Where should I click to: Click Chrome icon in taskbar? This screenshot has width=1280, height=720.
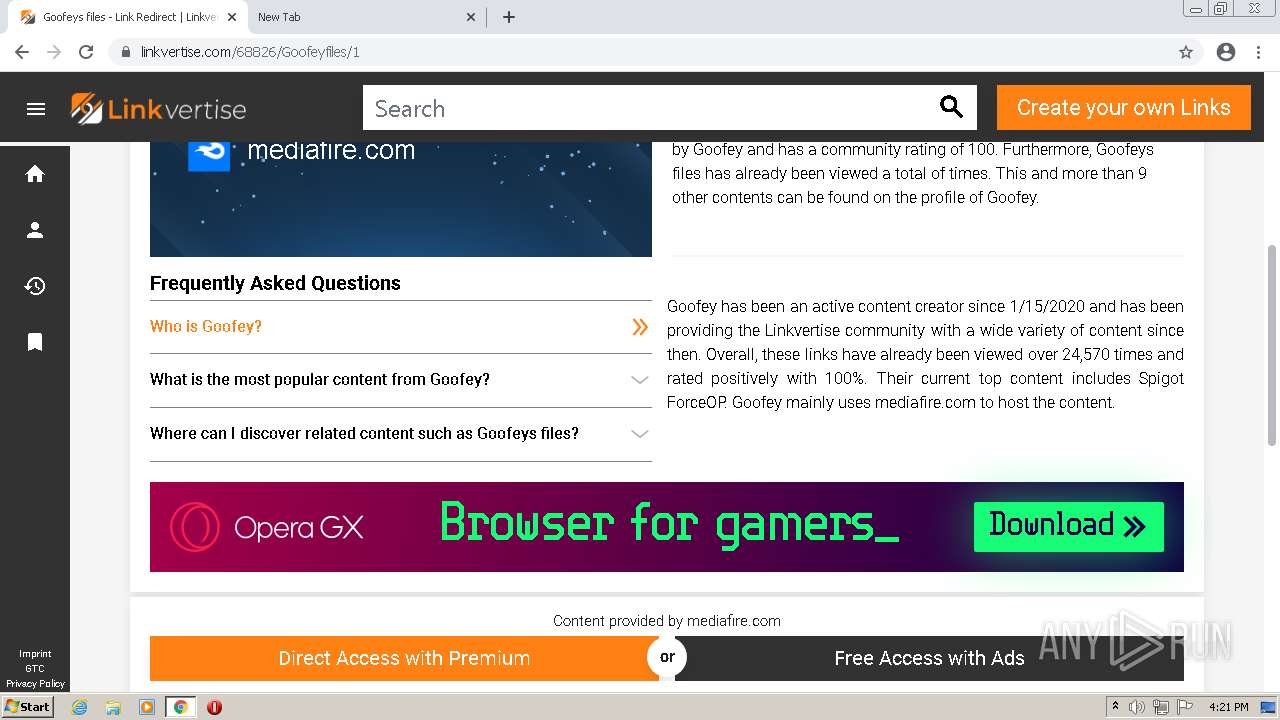point(180,707)
